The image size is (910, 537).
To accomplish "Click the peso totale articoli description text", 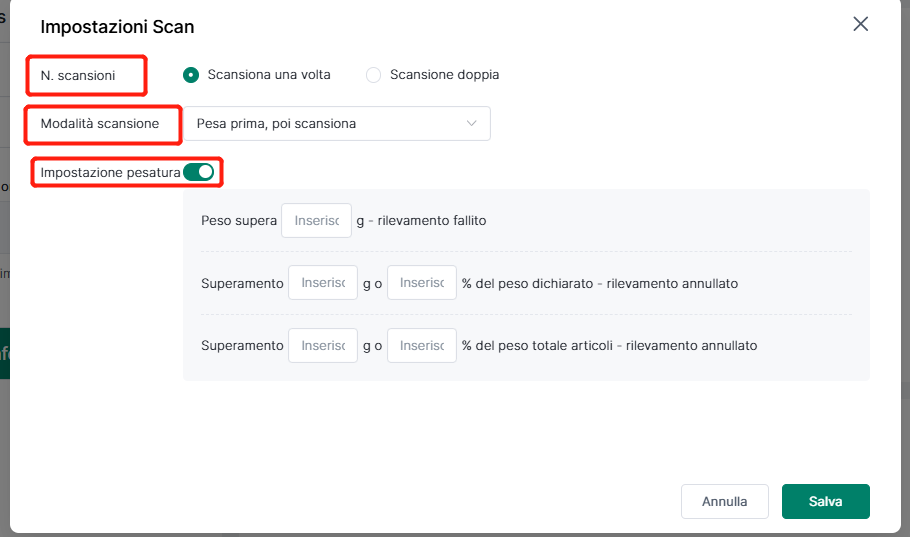I will tap(609, 345).
